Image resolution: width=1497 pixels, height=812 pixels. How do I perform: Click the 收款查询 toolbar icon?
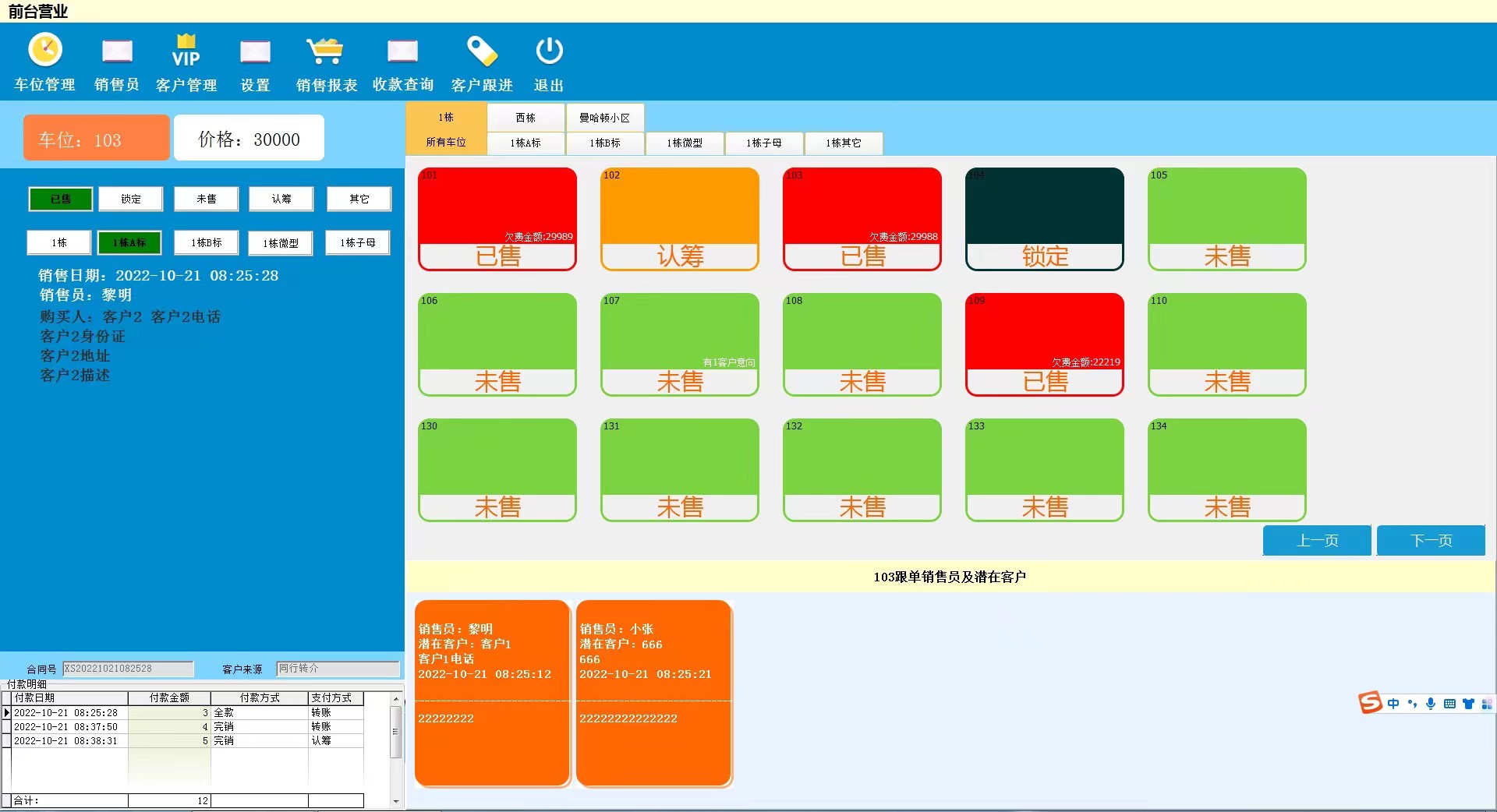(402, 51)
